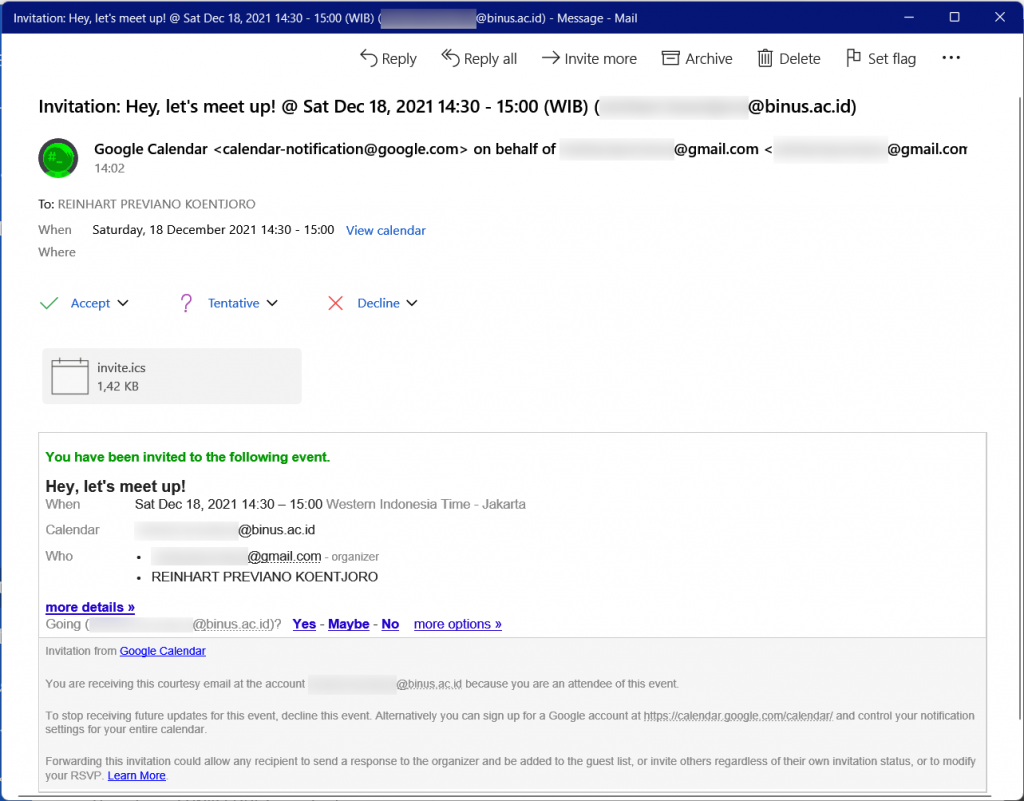Delete the message with trash icon
The image size is (1024, 801).
click(x=766, y=58)
